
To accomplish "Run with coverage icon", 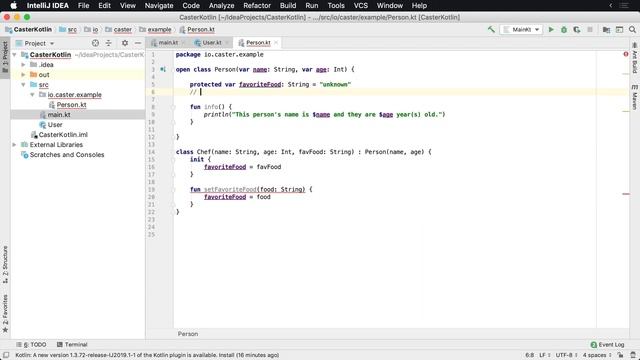I will [577, 29].
